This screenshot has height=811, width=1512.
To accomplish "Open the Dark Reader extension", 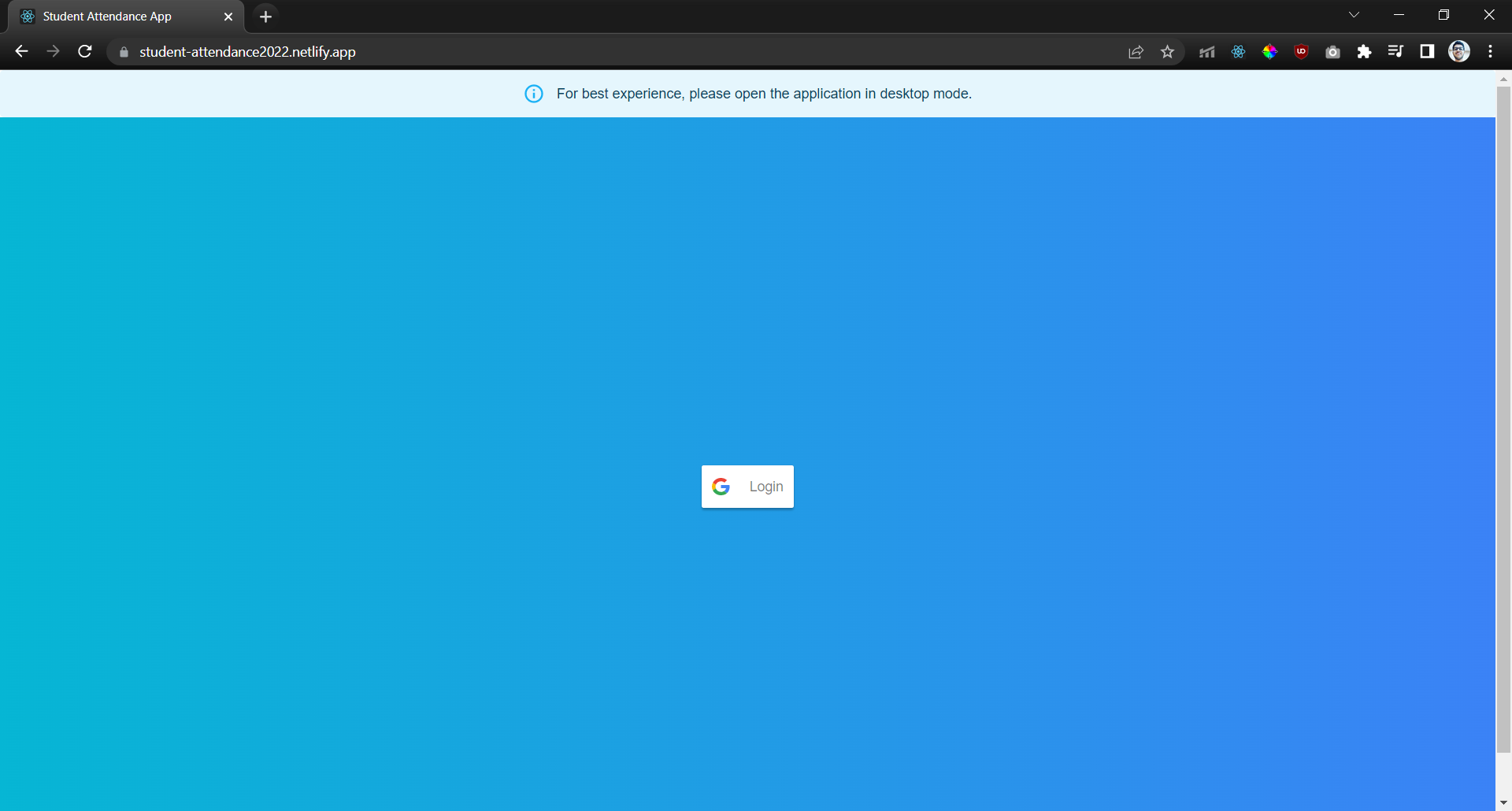I will (x=1427, y=51).
